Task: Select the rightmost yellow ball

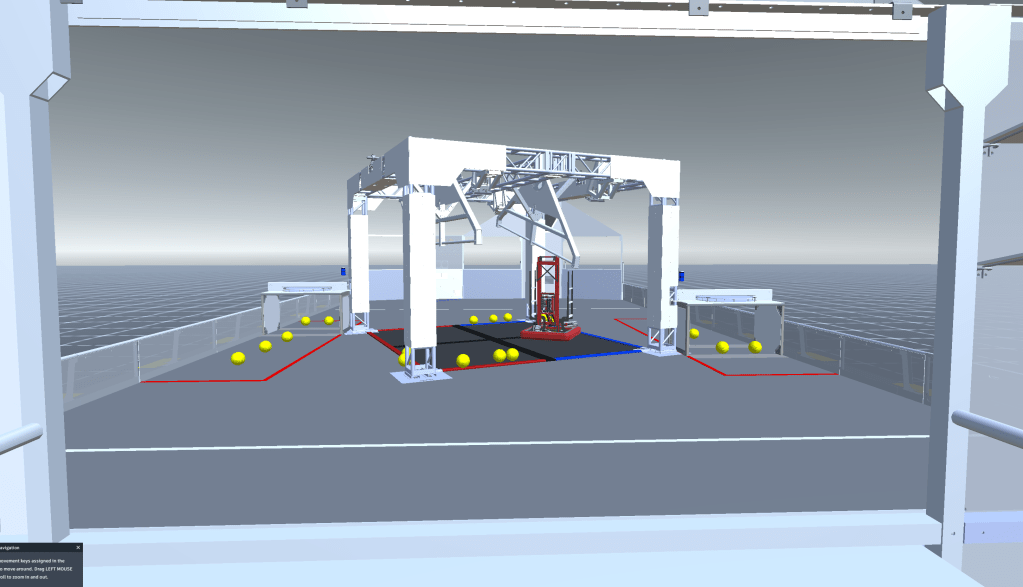Action: click(756, 347)
